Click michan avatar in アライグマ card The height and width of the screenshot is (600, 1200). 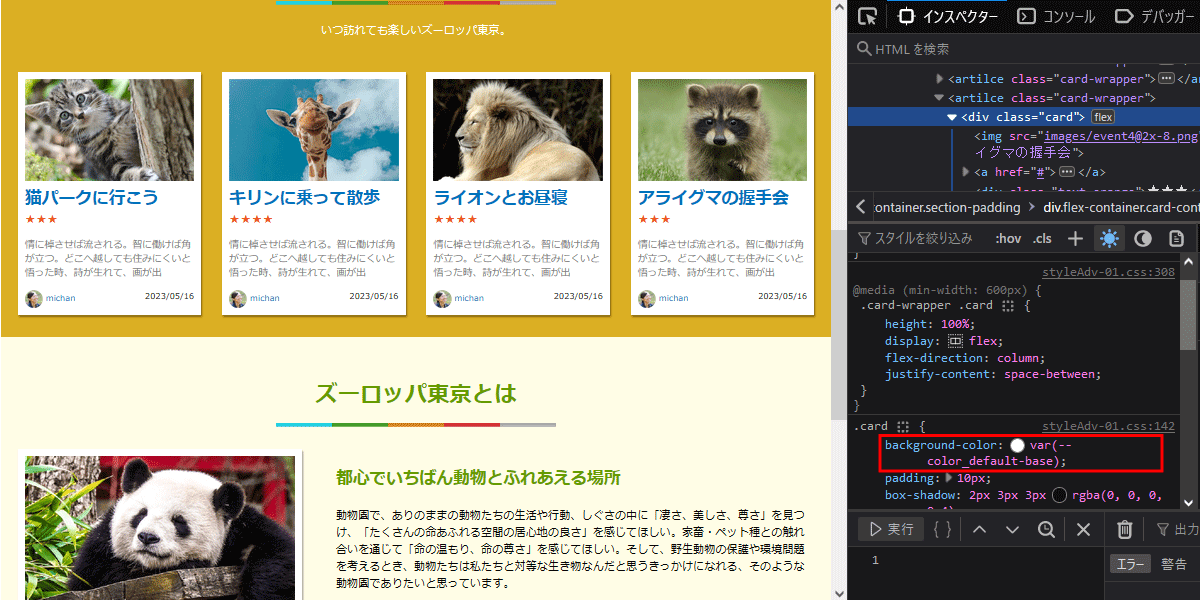647,299
